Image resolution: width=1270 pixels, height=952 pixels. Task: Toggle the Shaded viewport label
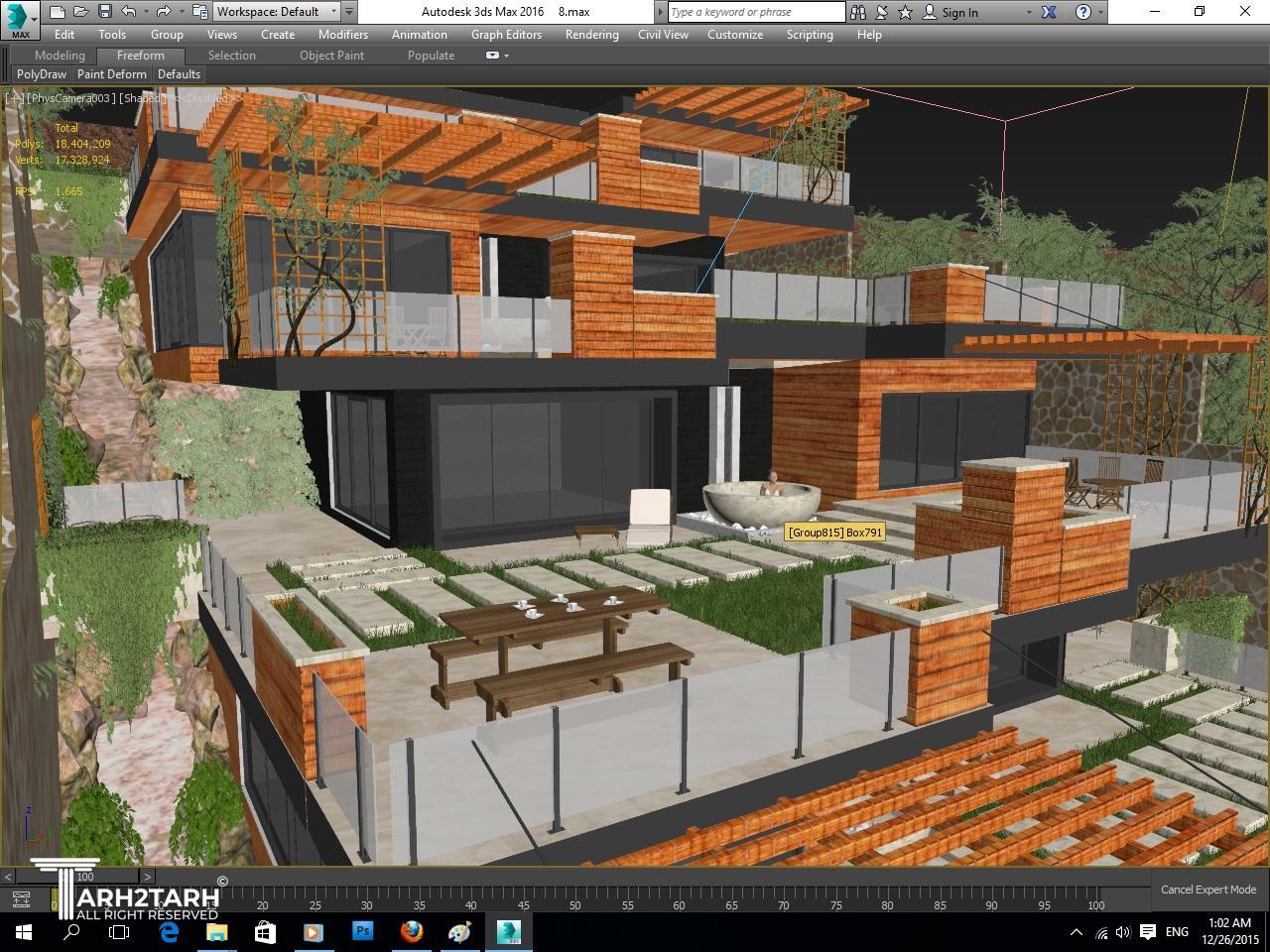144,98
